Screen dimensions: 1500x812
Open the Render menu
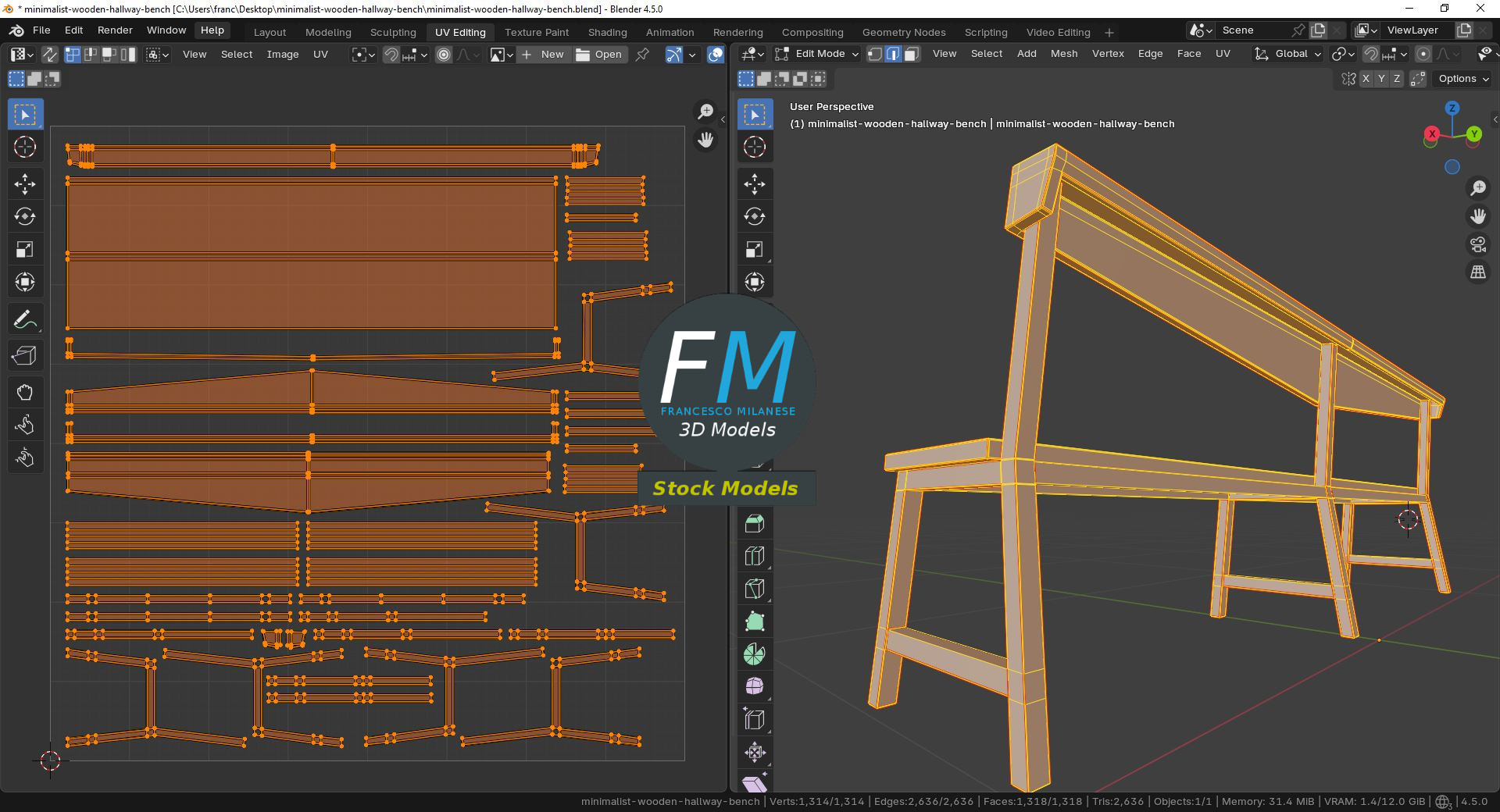(x=115, y=30)
